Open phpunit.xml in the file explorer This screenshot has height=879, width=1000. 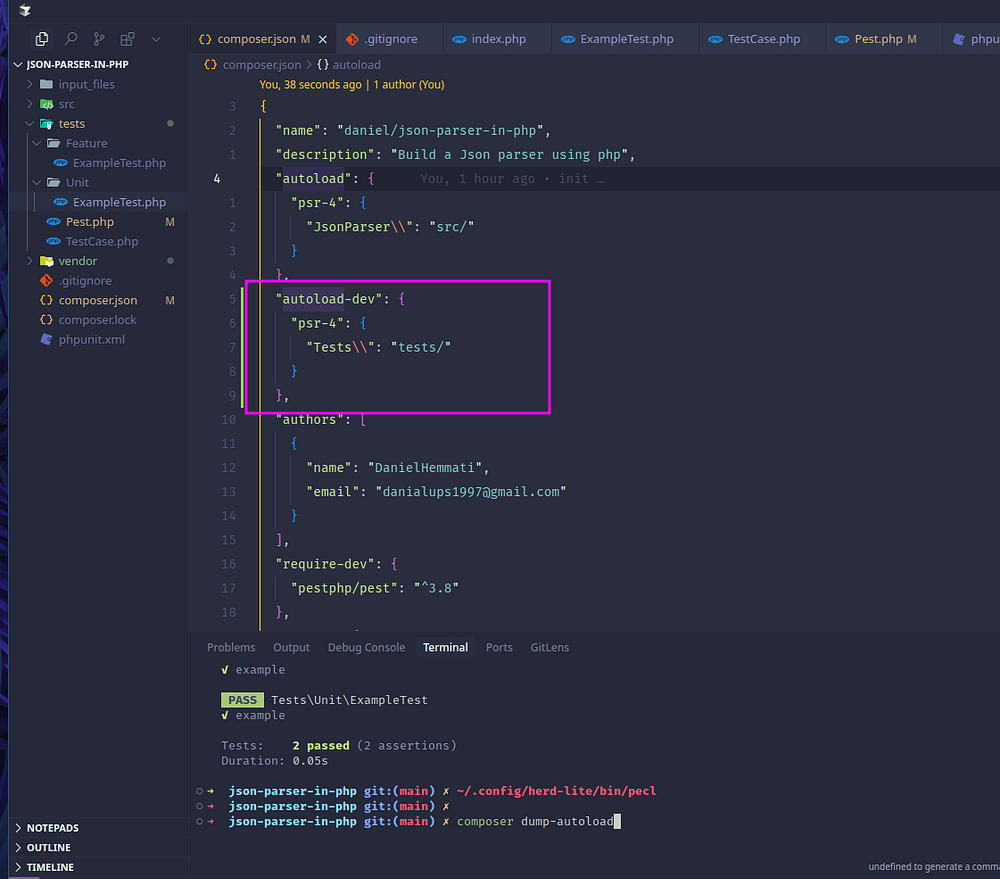91,339
